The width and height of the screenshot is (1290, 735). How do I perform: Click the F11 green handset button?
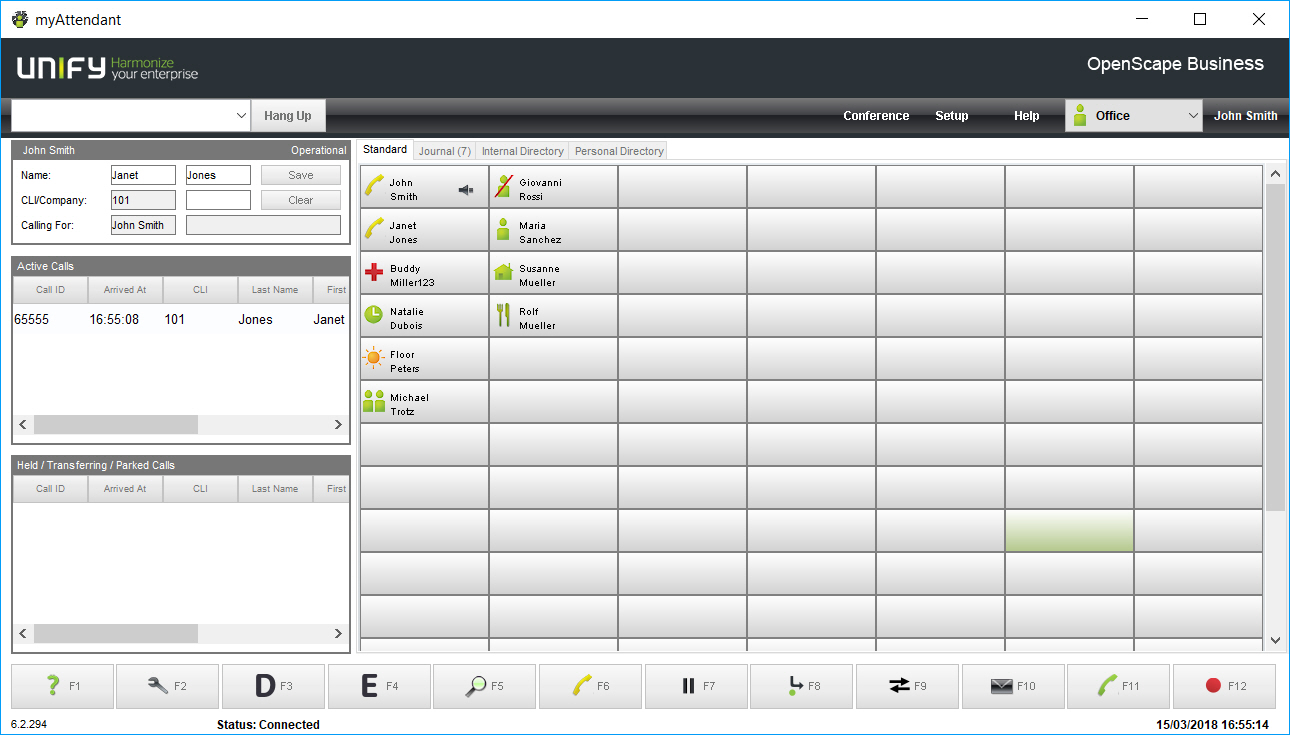point(1119,686)
